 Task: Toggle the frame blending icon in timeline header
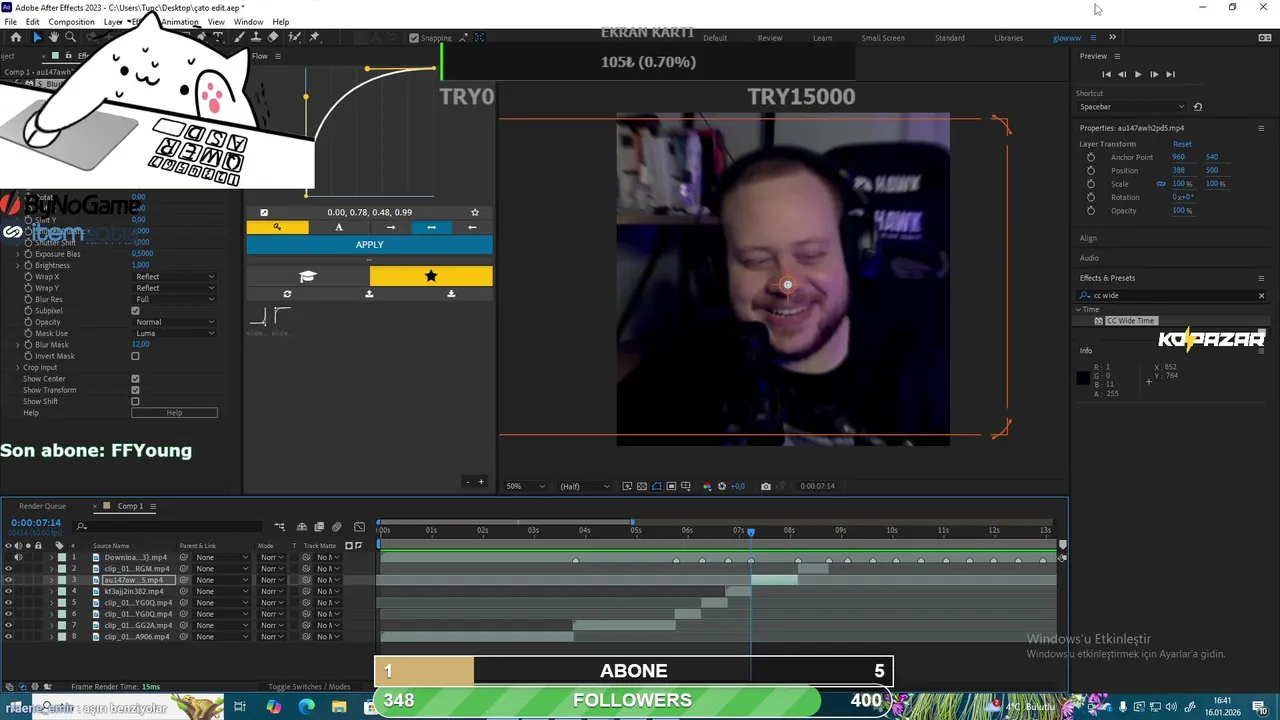point(319,527)
